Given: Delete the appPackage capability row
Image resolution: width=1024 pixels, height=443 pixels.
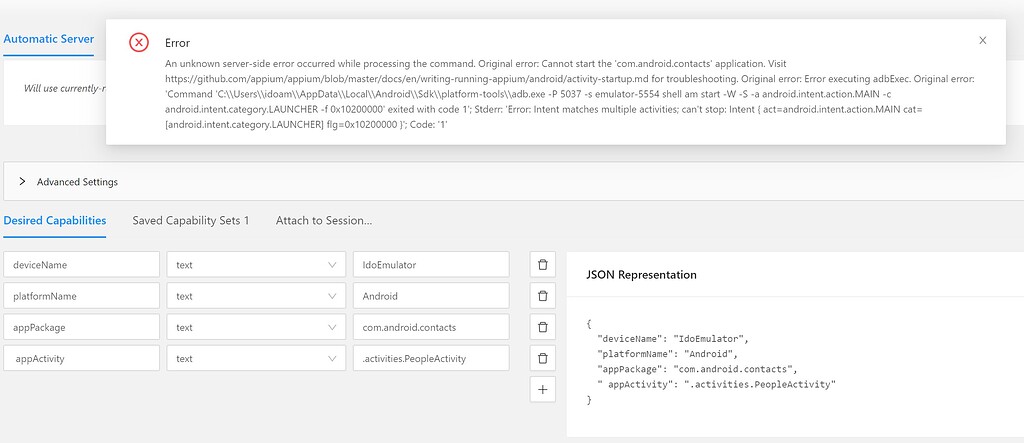Looking at the screenshot, I should coord(542,327).
